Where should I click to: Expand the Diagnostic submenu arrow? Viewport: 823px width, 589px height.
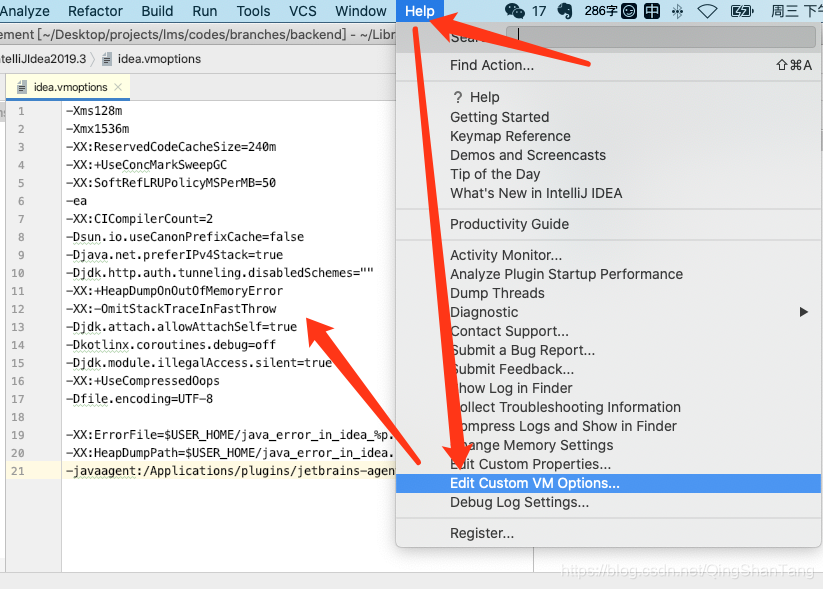point(804,312)
